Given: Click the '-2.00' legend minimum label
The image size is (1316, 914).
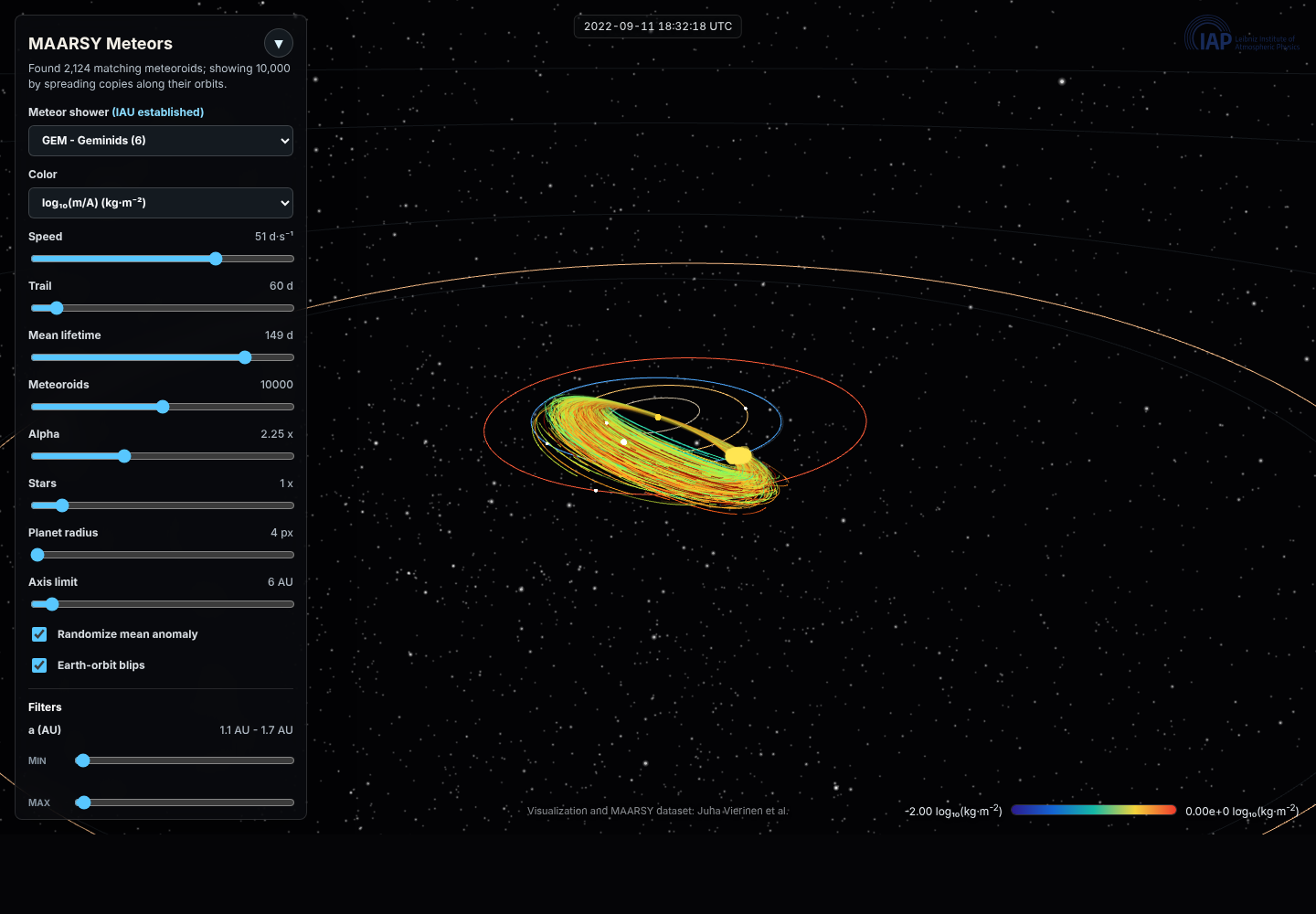Looking at the screenshot, I should pyautogui.click(x=953, y=811).
